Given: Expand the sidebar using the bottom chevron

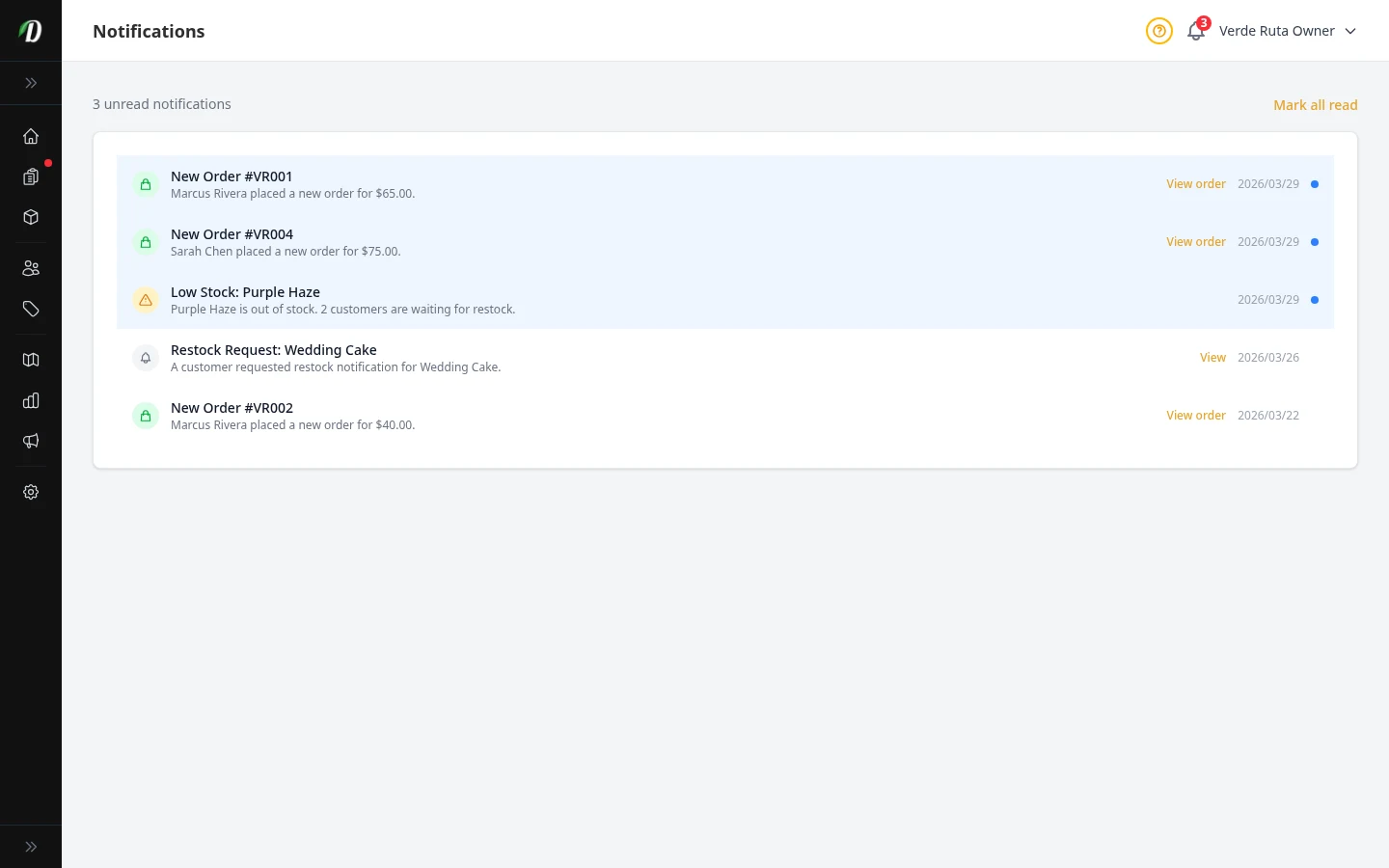Looking at the screenshot, I should [31, 846].
